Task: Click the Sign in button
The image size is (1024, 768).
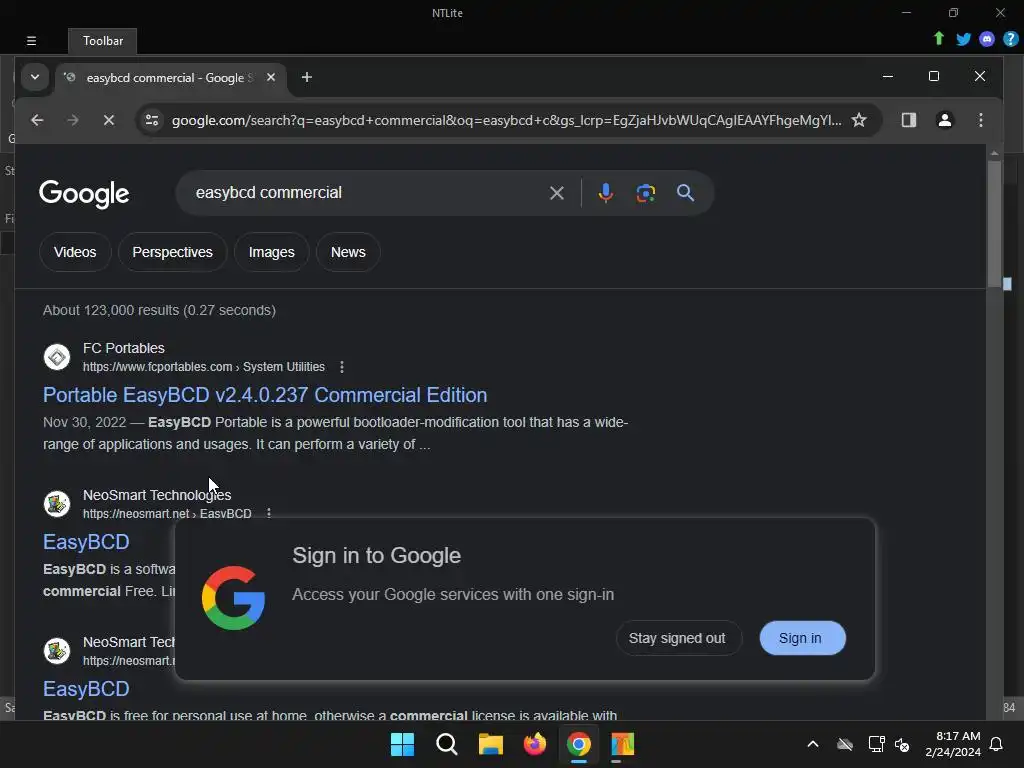Action: (x=802, y=638)
